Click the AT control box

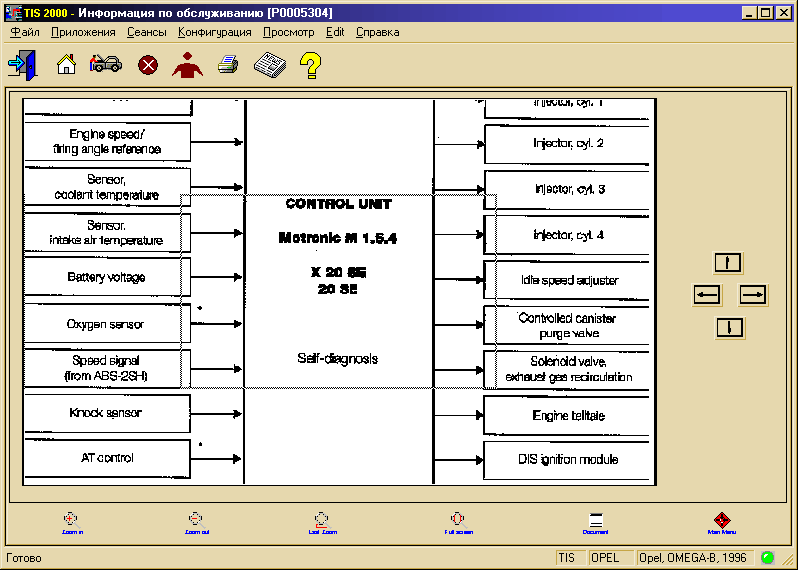[x=107, y=458]
